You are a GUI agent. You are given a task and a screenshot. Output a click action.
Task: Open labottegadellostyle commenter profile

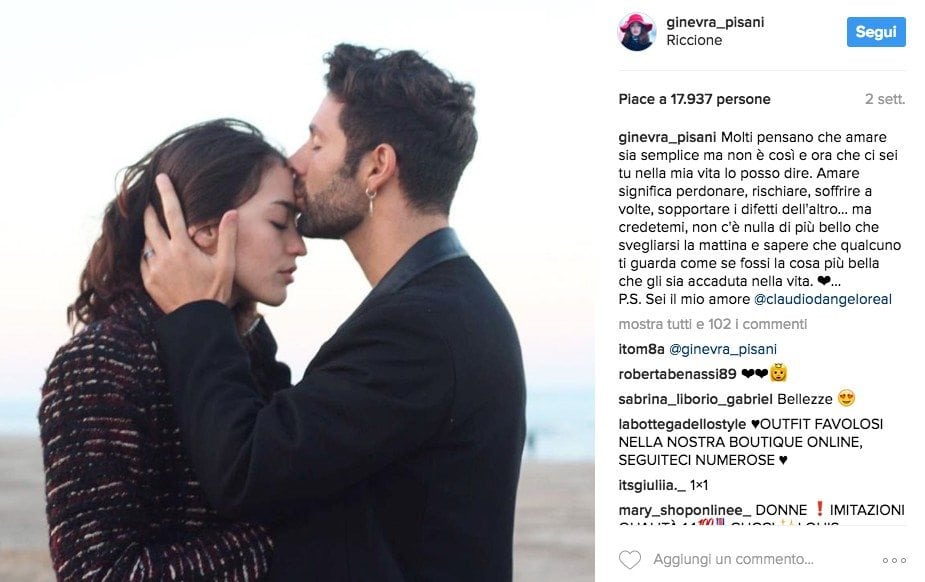[682, 424]
